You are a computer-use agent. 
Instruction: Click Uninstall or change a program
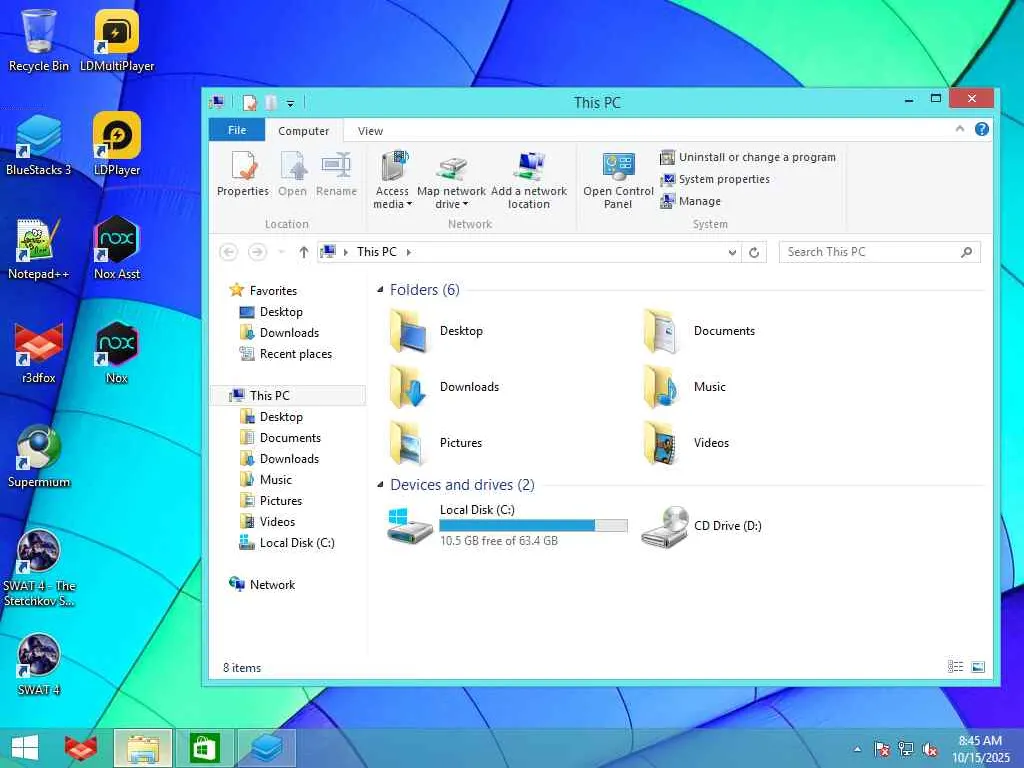click(x=748, y=157)
